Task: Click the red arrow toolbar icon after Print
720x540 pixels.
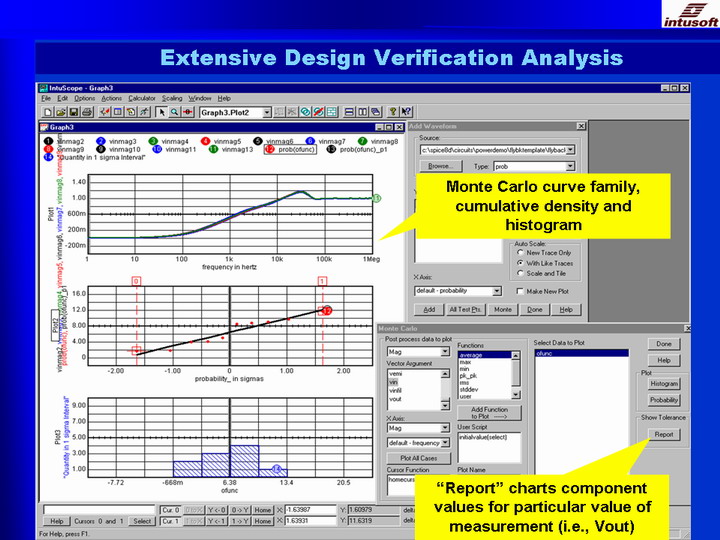Action: 105,112
